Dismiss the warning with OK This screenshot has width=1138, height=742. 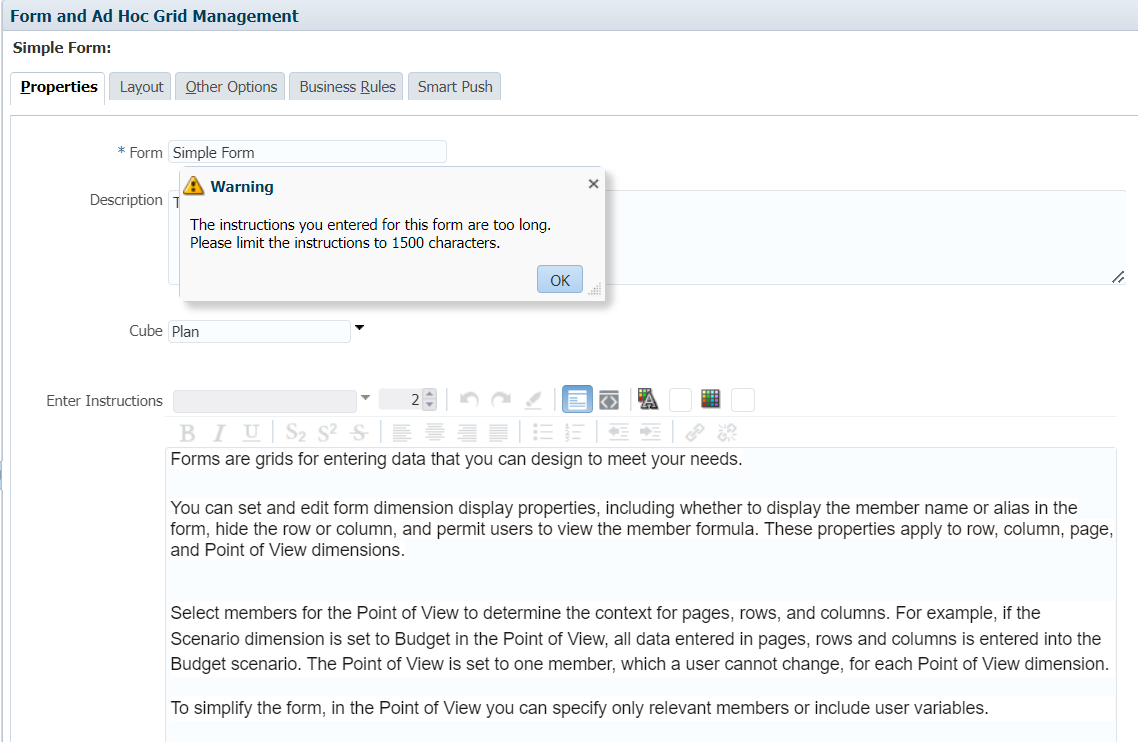560,279
